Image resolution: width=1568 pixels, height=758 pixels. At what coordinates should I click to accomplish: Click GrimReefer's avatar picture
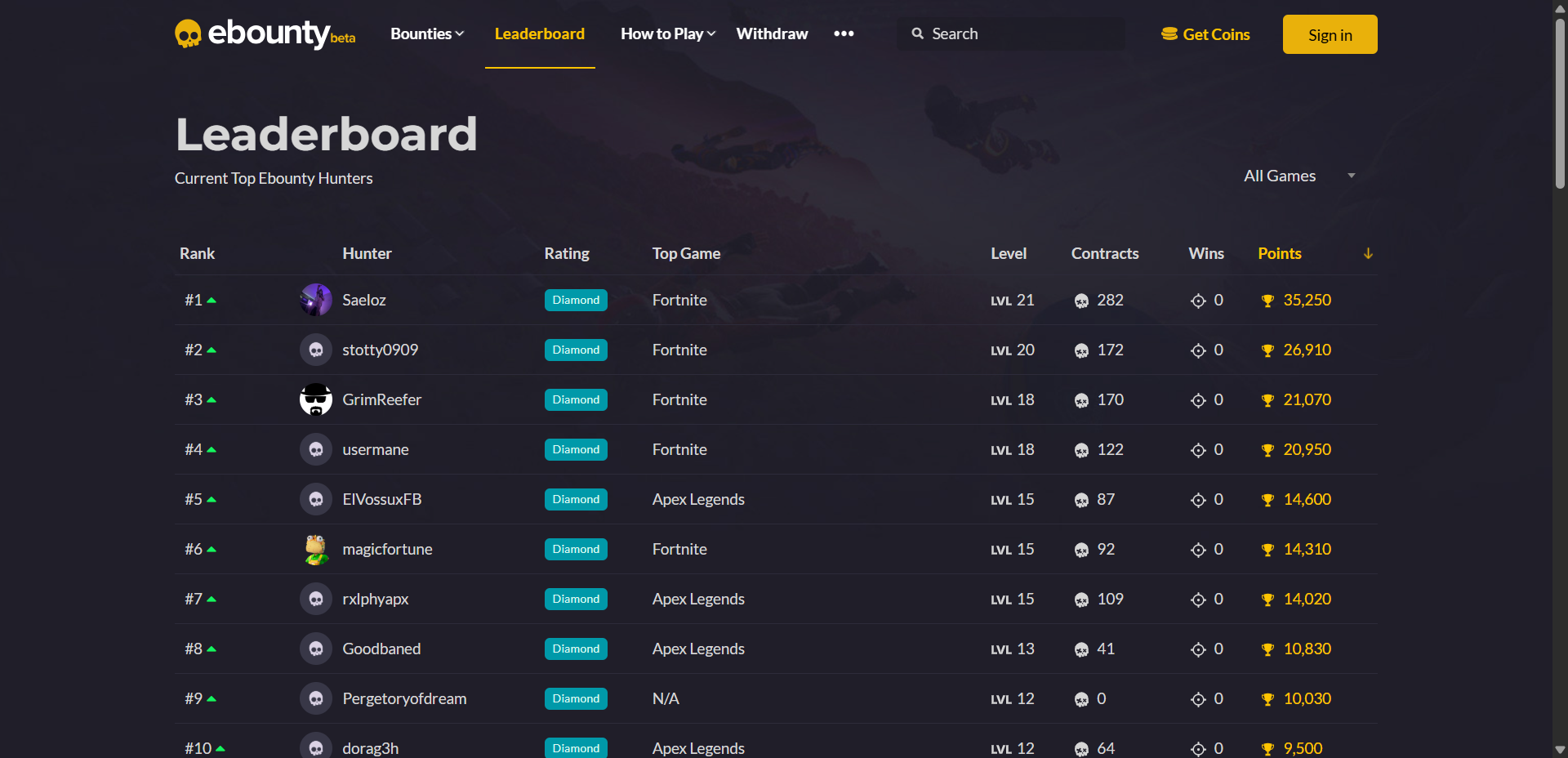(x=316, y=399)
